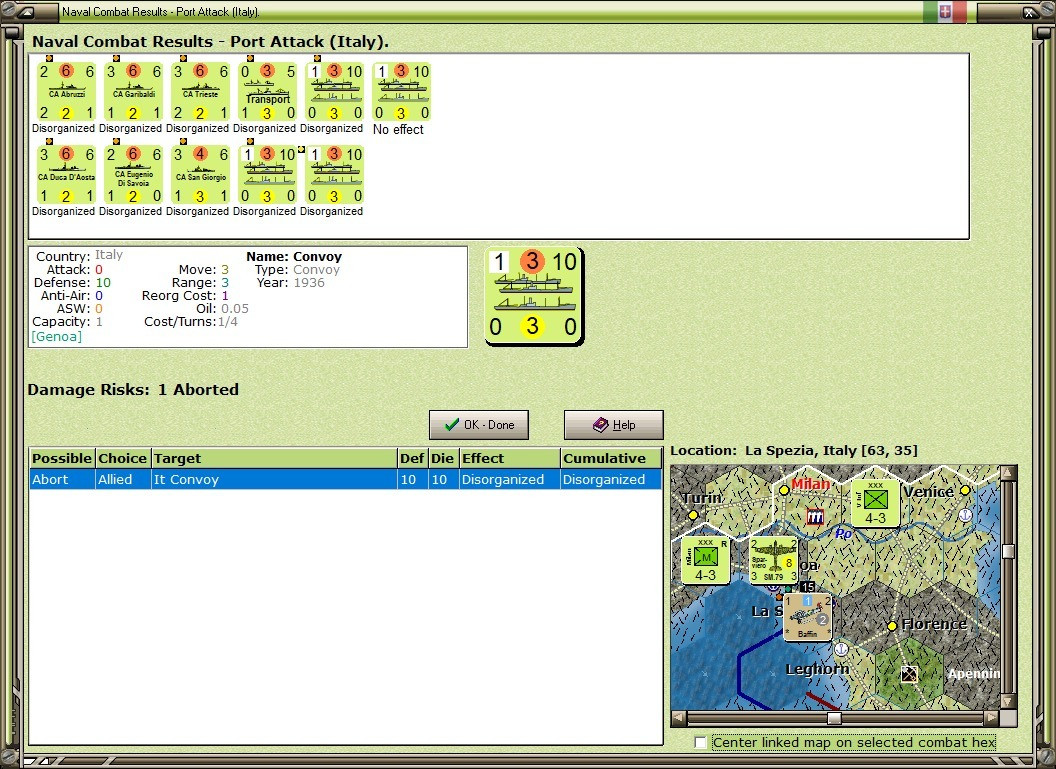Select the CA Duca D'Aosta counter

tap(66, 175)
